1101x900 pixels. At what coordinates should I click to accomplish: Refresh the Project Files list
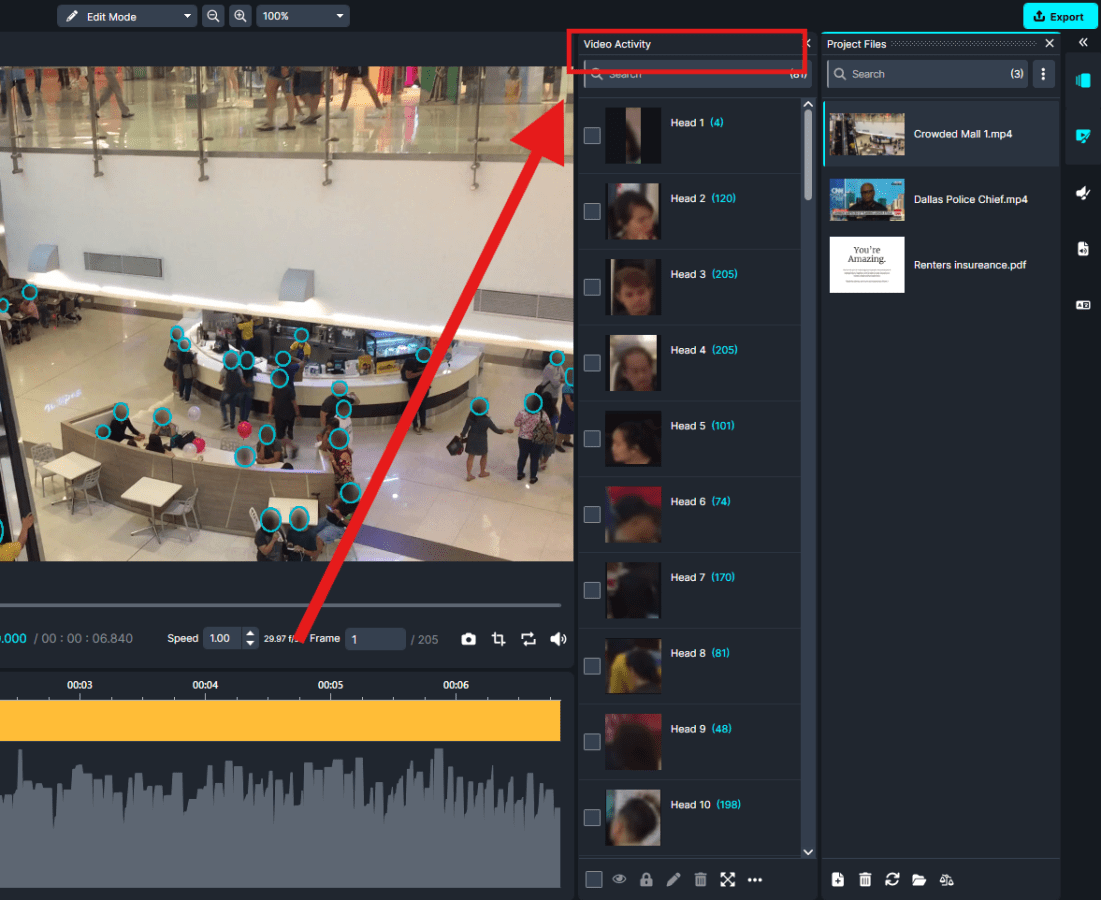[892, 879]
